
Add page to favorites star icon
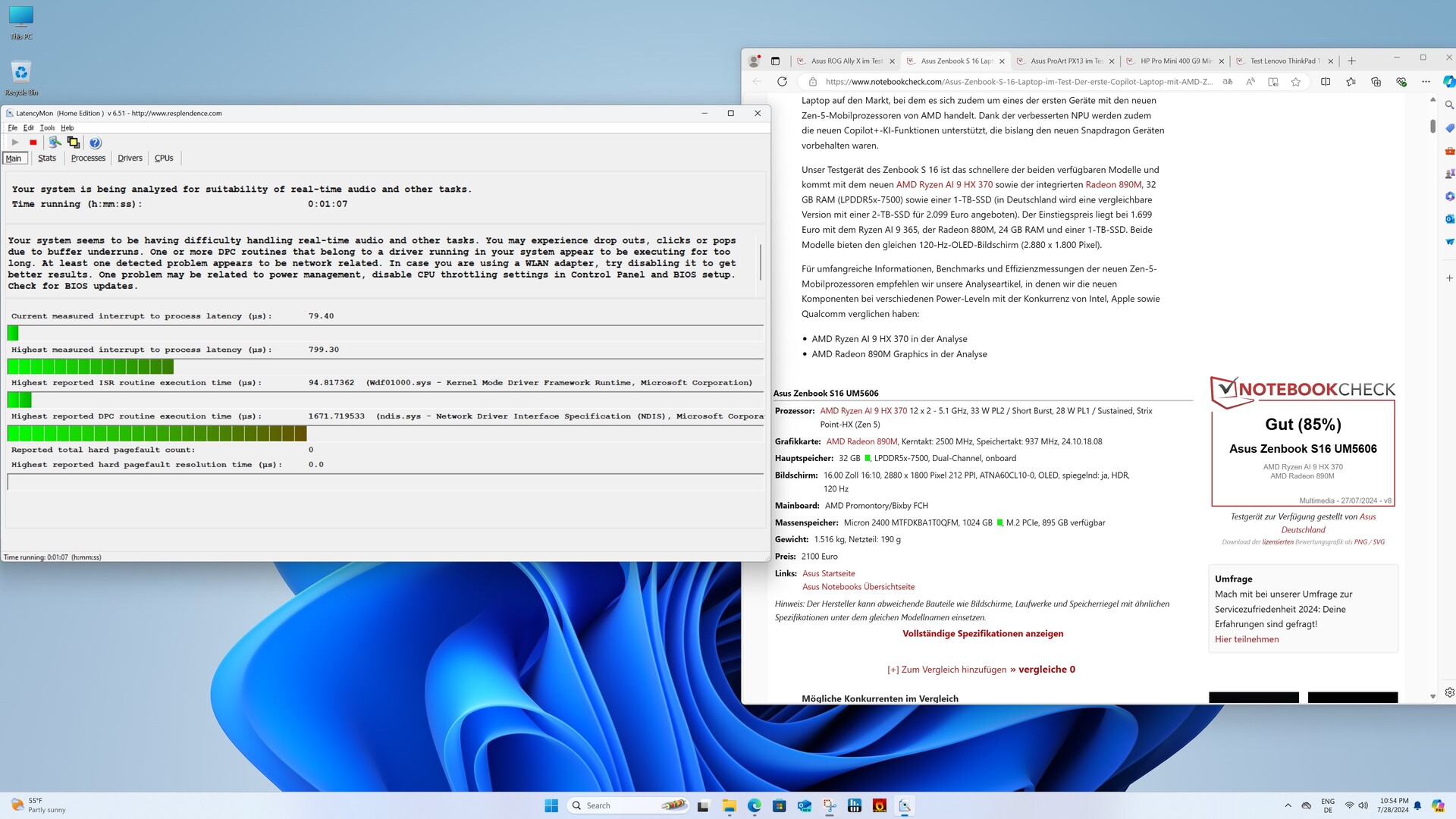click(1296, 82)
